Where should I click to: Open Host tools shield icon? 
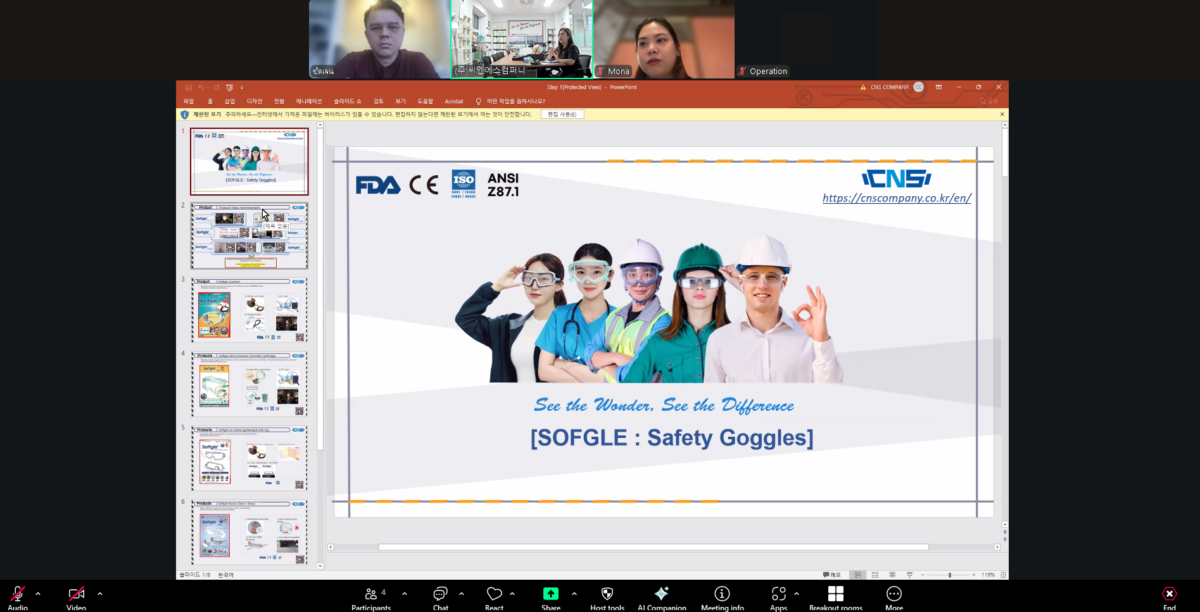607,595
